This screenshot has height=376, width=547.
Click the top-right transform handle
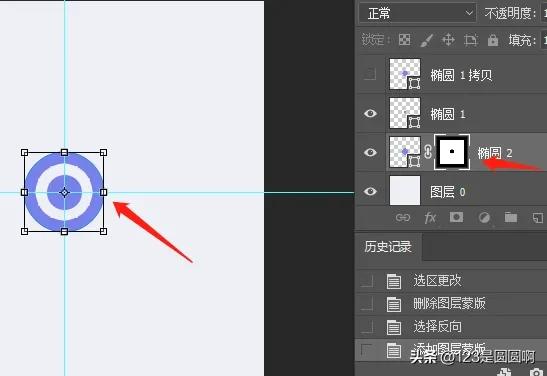103,152
